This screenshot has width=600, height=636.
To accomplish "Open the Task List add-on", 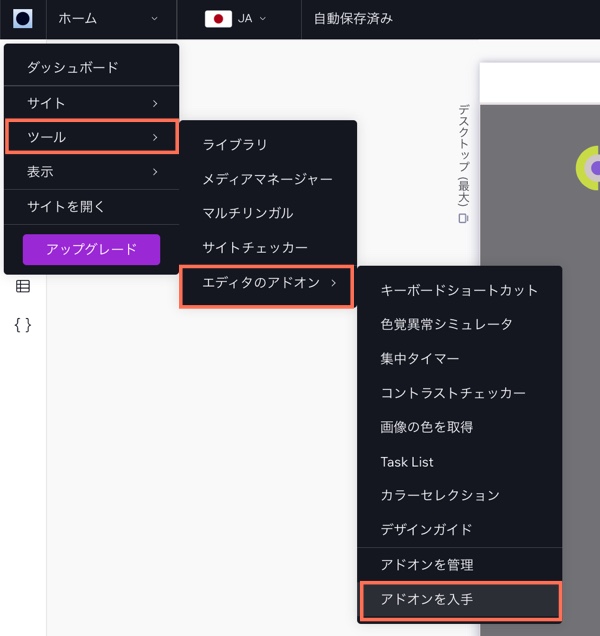I will 460,462.
